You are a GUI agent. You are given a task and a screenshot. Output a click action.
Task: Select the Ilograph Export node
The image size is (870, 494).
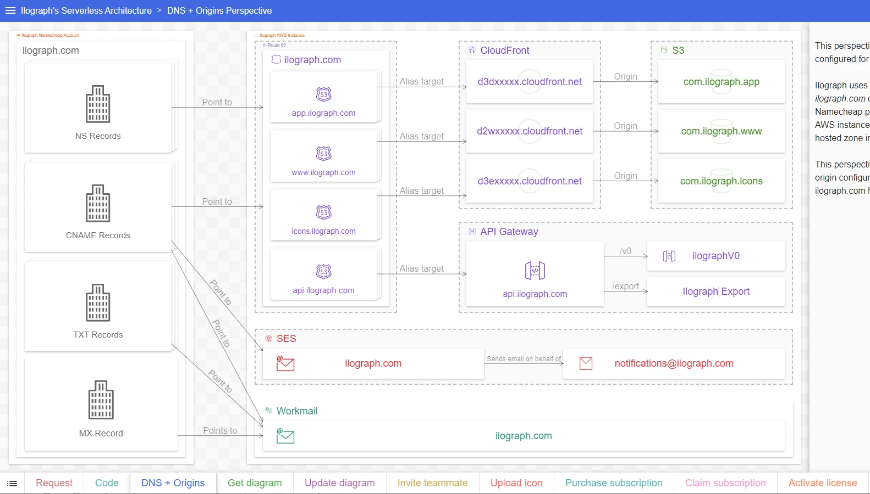(x=716, y=291)
